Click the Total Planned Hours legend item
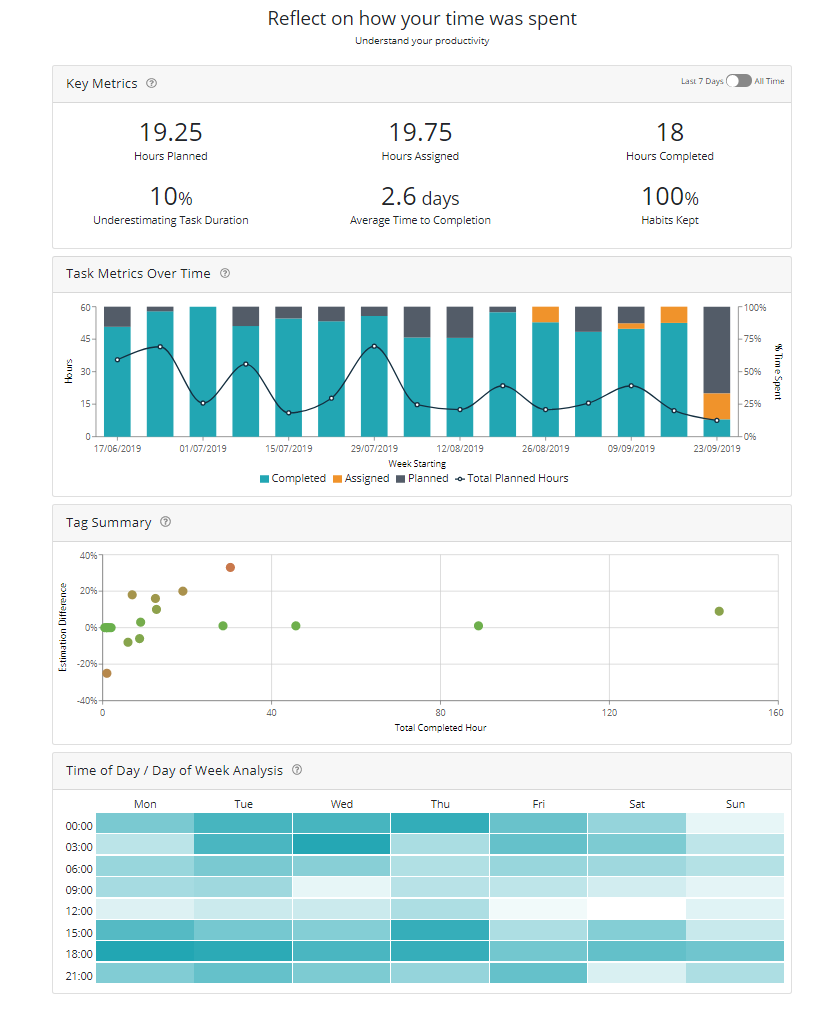Screen dimensions: 834x1010 pos(511,479)
